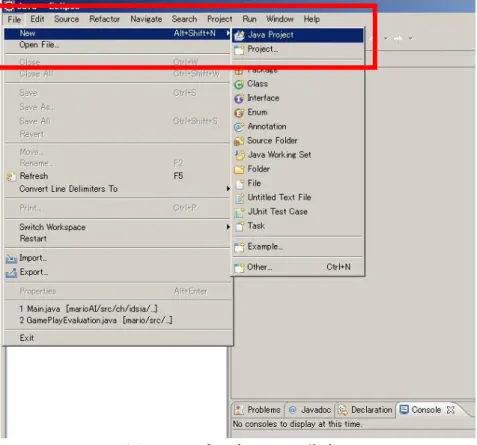Screen dimensions: 477x445
Task: Open the File menu
Action: pyautogui.click(x=14, y=19)
